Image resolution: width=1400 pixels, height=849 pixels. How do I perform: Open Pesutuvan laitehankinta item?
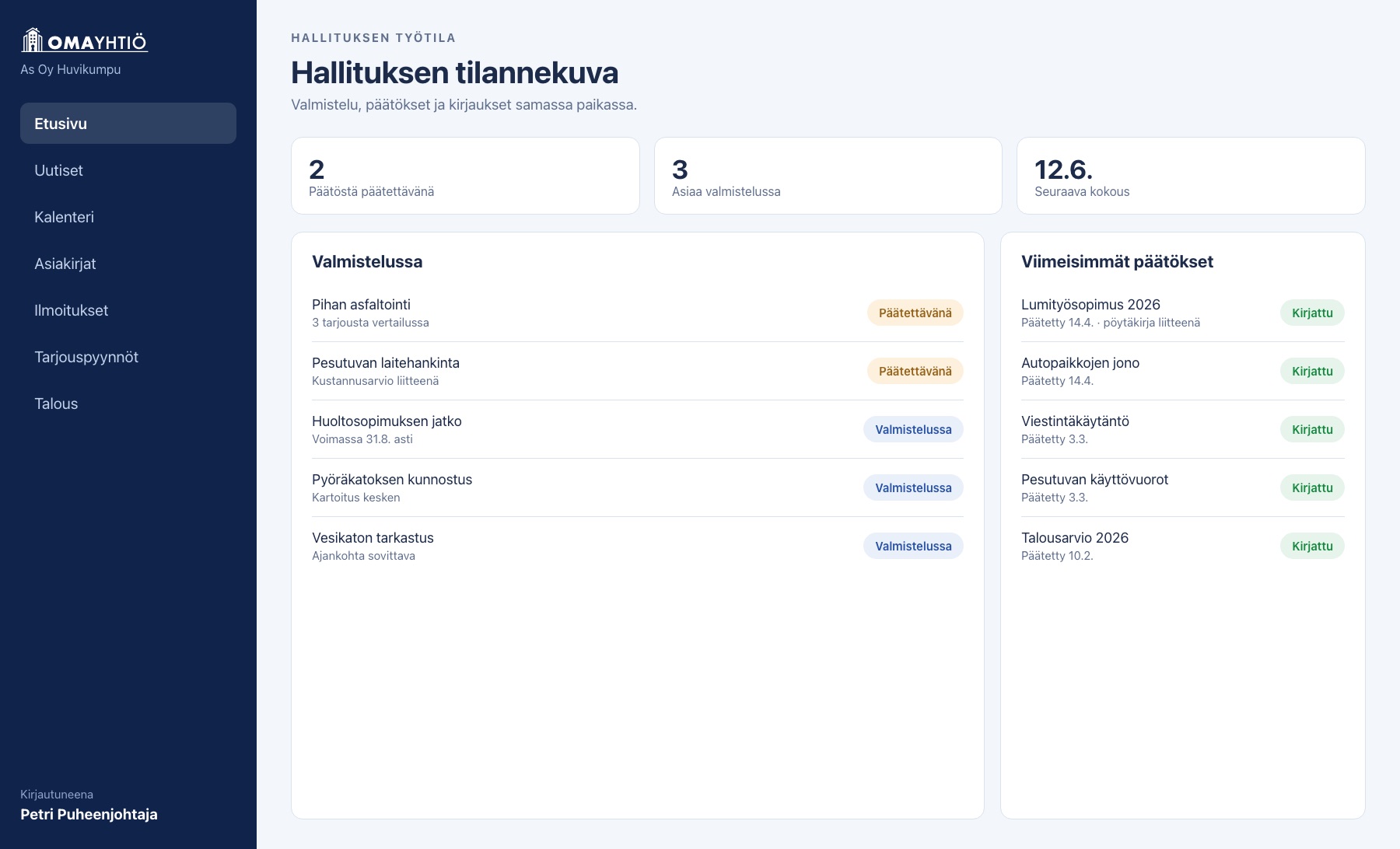coord(638,371)
